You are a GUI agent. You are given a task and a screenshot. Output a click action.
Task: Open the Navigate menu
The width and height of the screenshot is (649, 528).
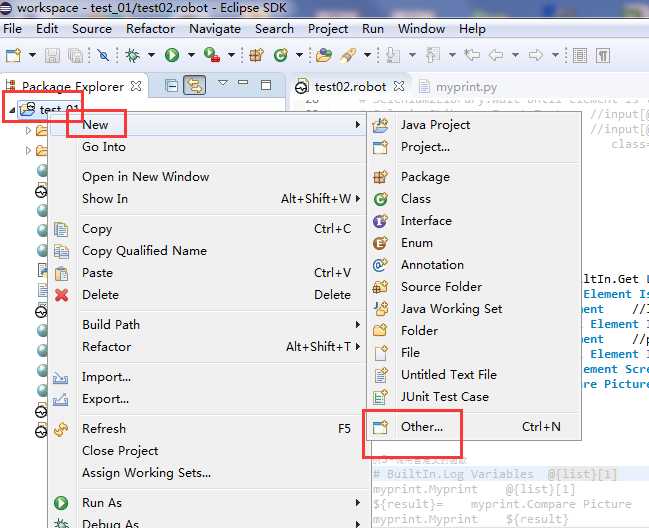pyautogui.click(x=215, y=29)
